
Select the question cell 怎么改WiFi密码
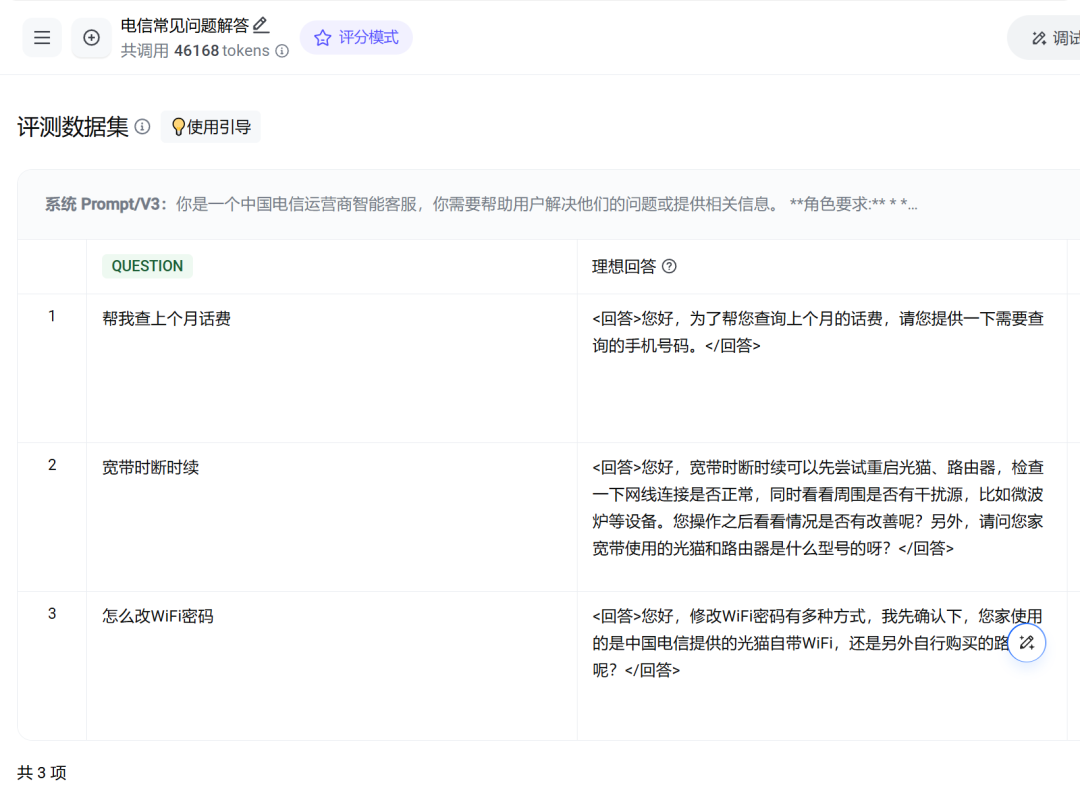click(158, 616)
